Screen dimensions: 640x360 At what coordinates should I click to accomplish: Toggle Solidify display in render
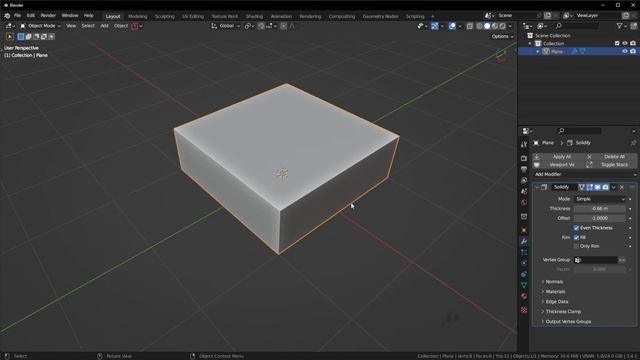tap(606, 187)
